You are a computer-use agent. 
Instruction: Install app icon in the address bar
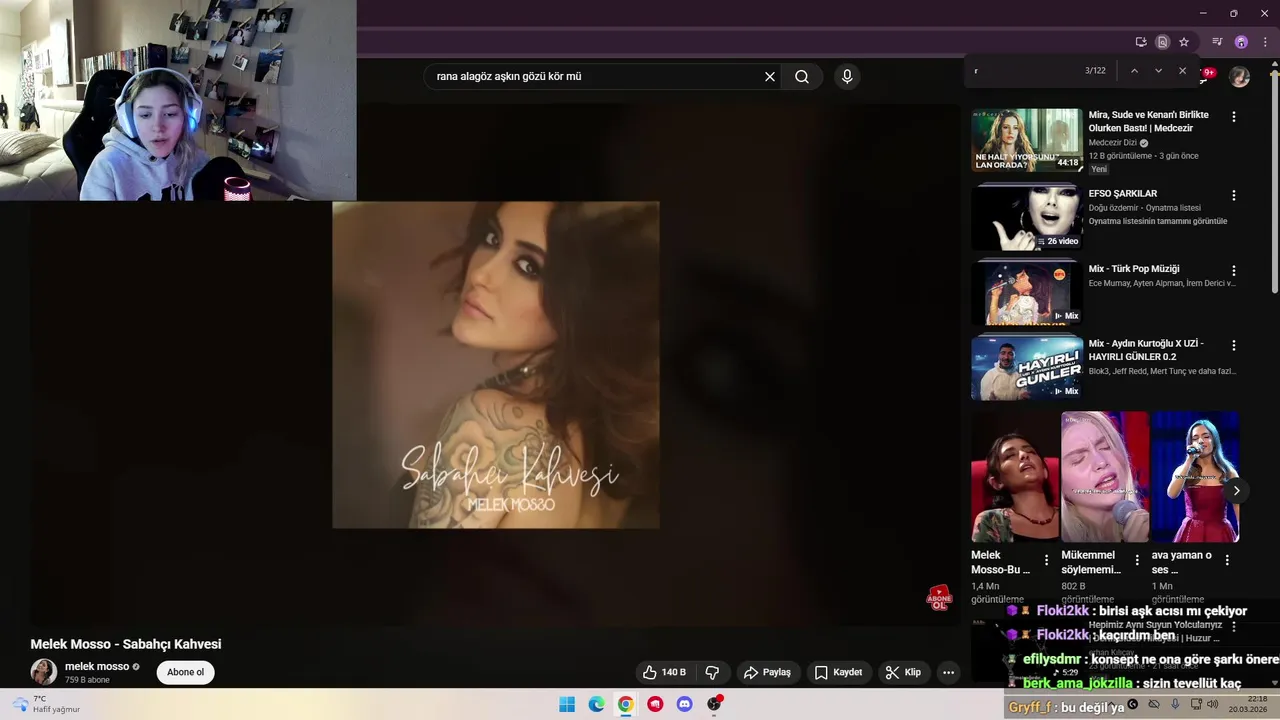(x=1141, y=42)
